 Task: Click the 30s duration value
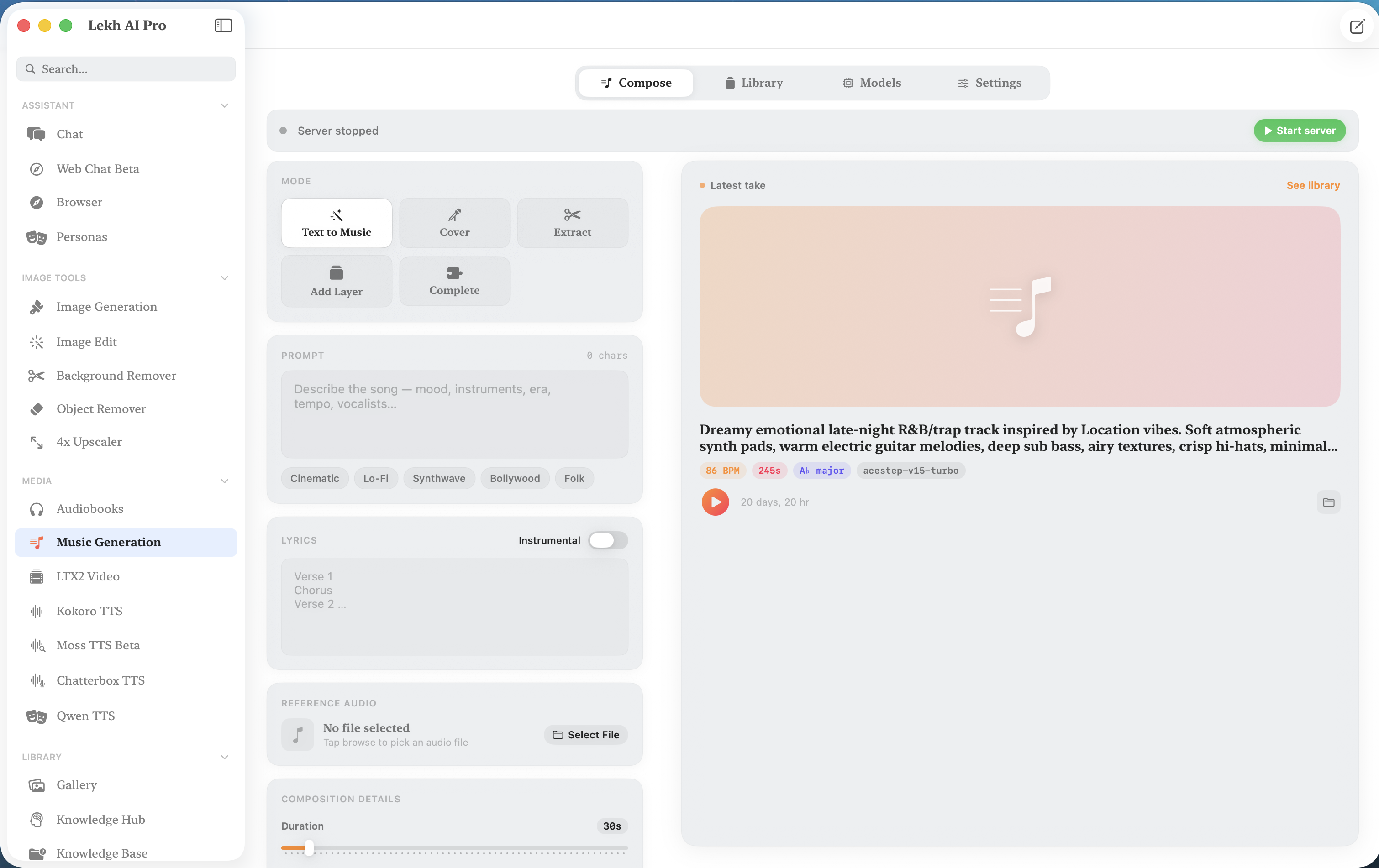click(x=611, y=826)
